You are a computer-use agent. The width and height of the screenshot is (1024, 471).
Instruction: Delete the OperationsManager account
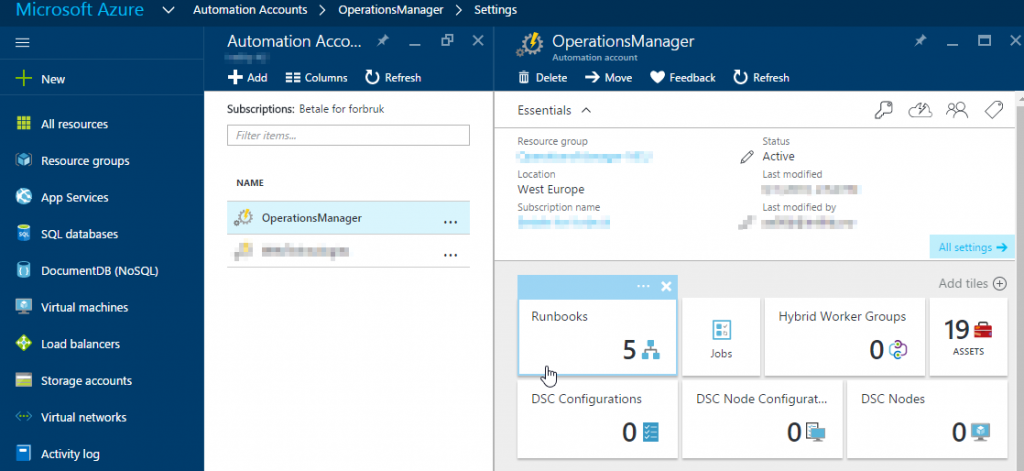[543, 78]
